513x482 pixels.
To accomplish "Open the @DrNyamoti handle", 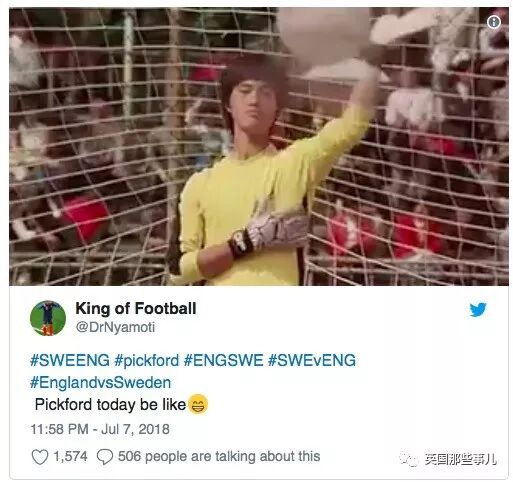I will pyautogui.click(x=115, y=327).
